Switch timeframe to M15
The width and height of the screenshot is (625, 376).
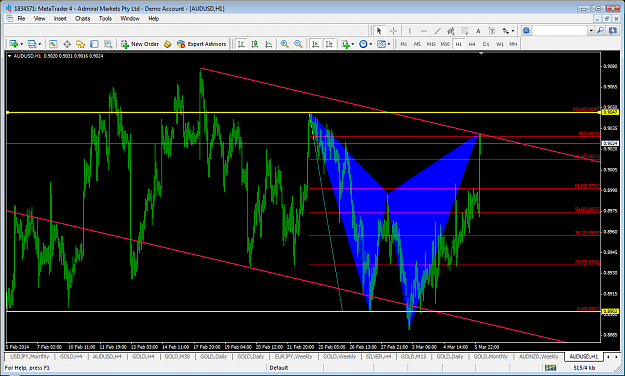[x=431, y=44]
